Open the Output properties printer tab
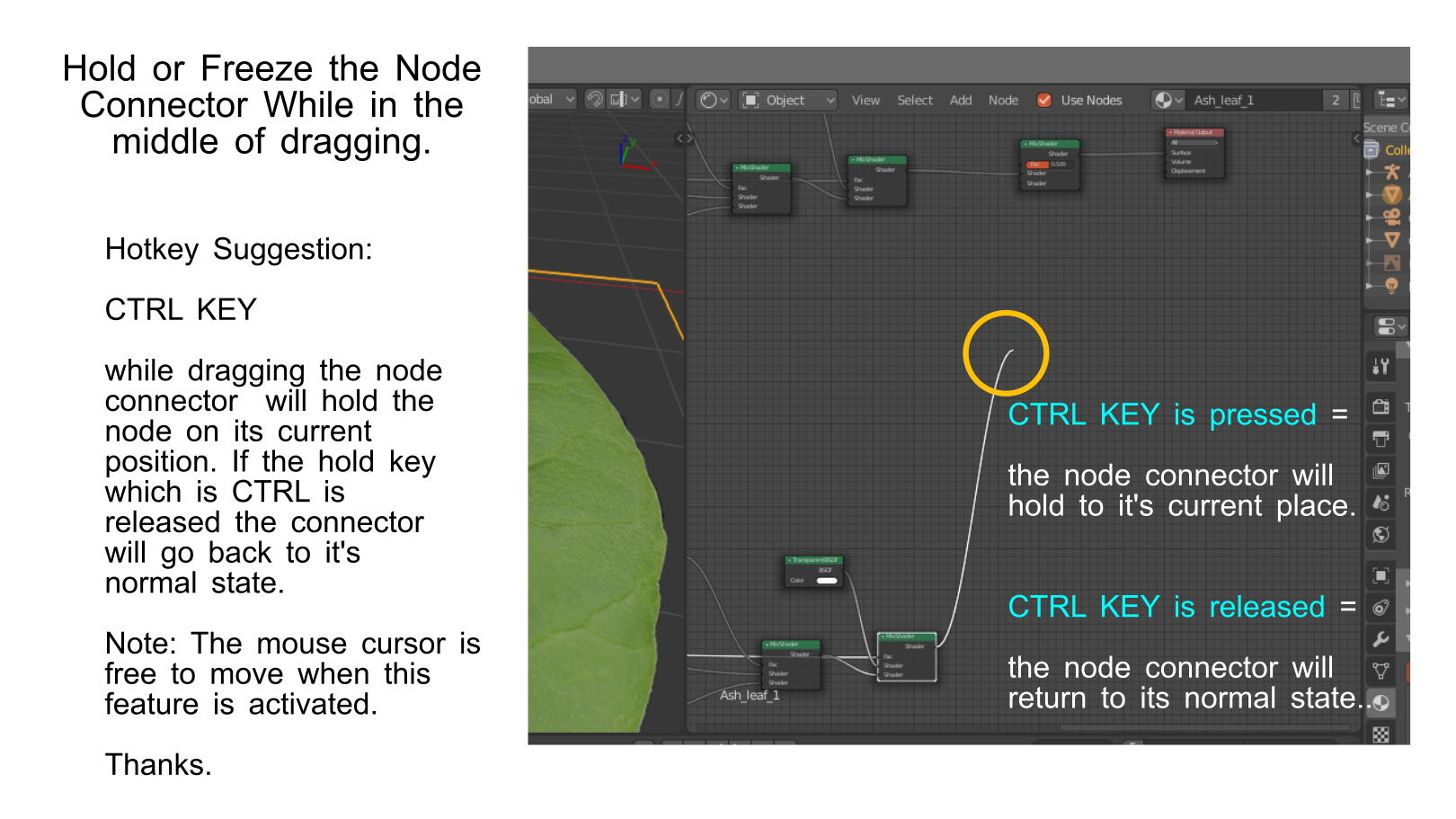Screen dimensions: 1456x819 pos(1381,439)
